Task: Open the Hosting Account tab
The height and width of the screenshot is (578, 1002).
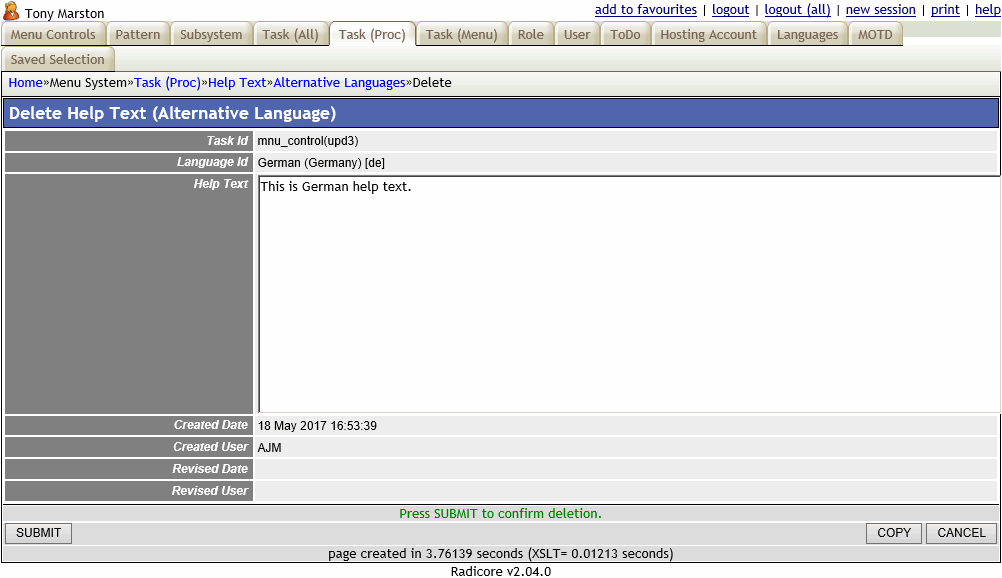Action: click(708, 34)
